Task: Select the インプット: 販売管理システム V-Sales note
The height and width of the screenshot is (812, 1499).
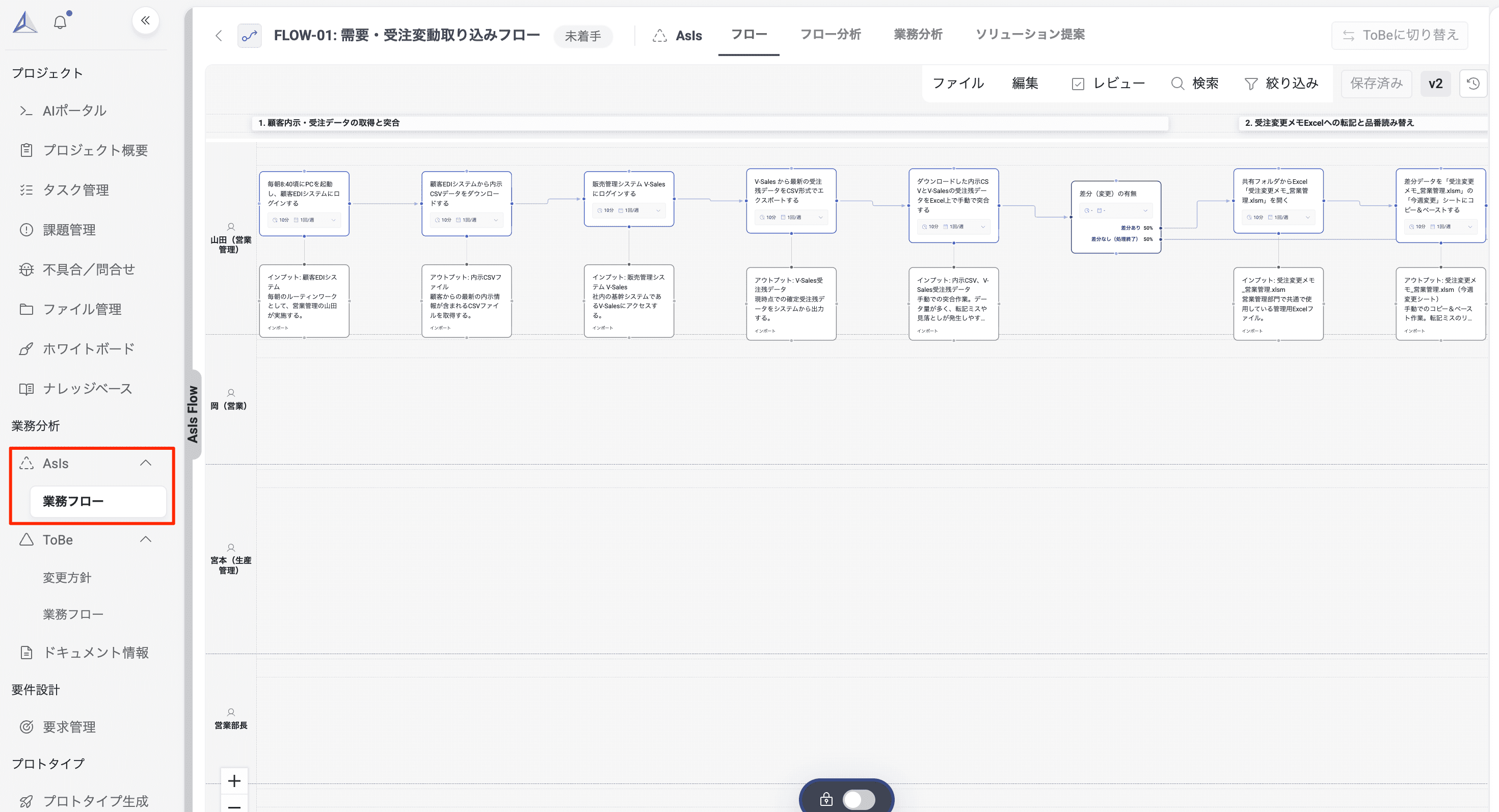Action: 628,301
